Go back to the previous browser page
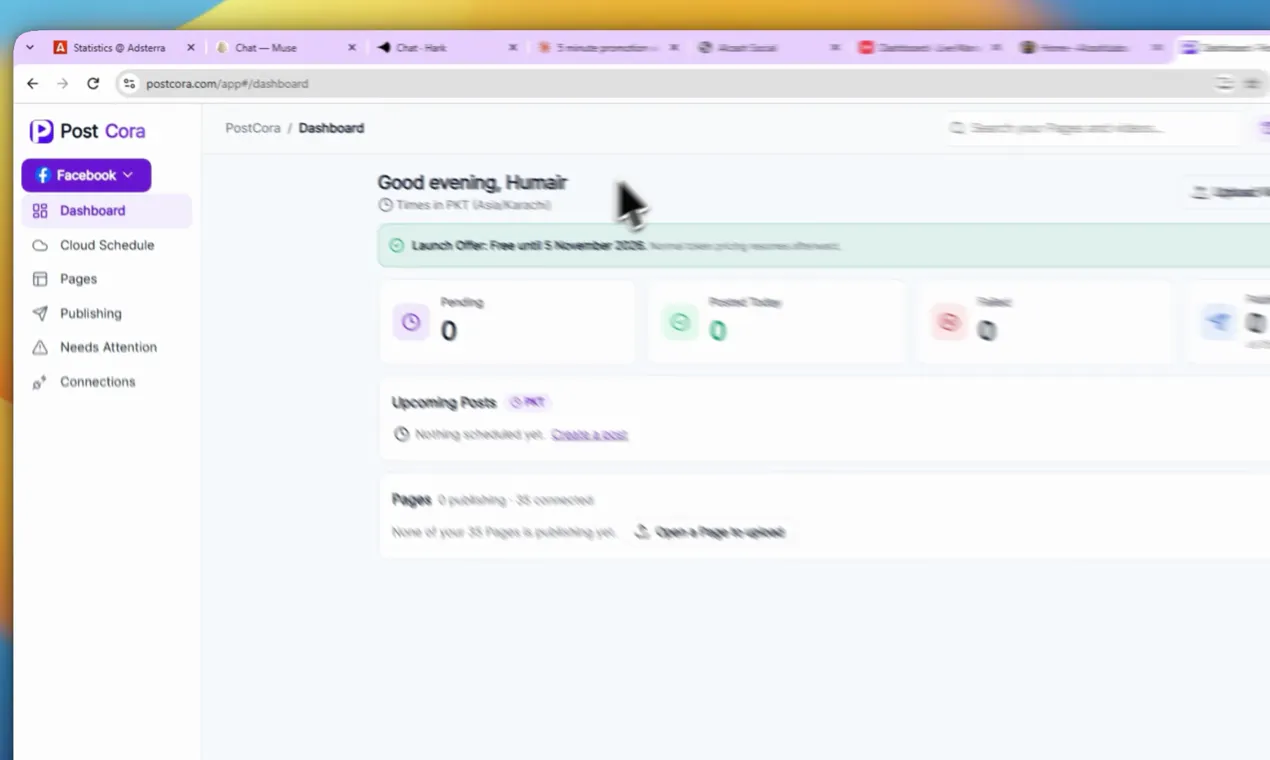1270x760 pixels. click(33, 84)
